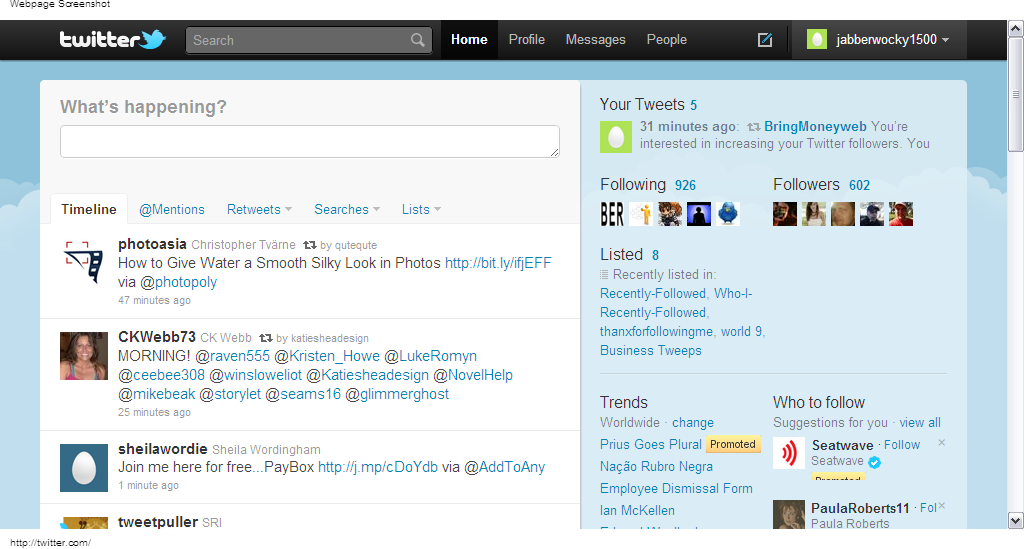1024x549 pixels.
Task: Open the Profile nav item
Action: pyautogui.click(x=526, y=40)
